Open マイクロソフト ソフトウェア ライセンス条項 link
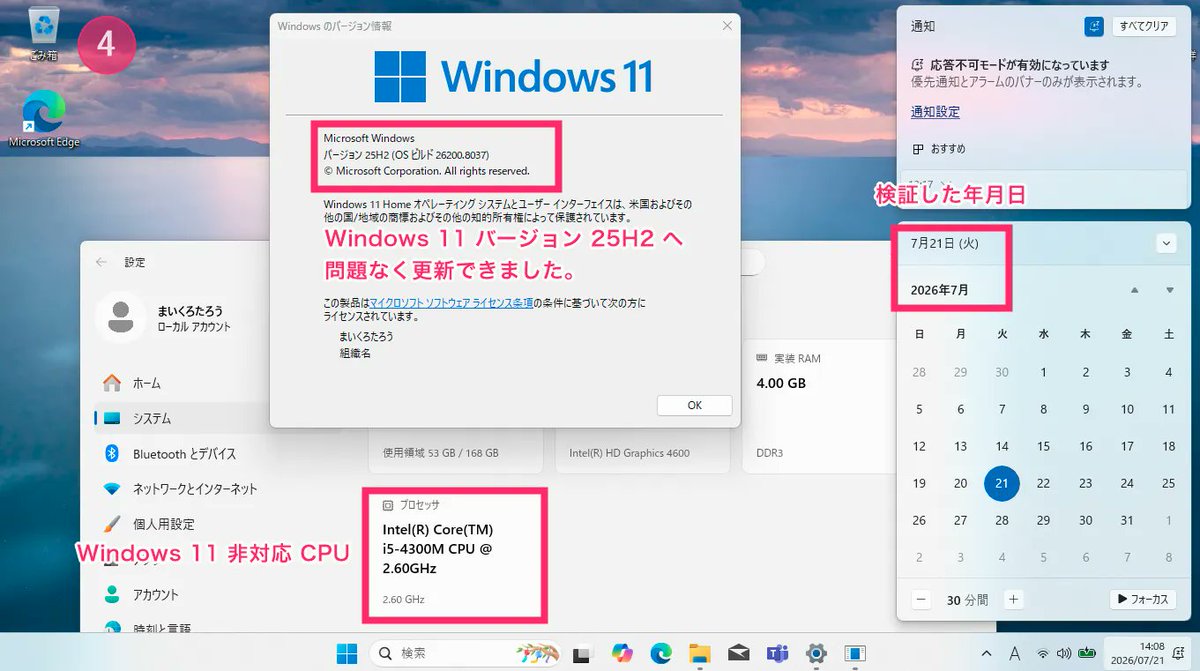Image resolution: width=1200 pixels, height=671 pixels. 450,303
